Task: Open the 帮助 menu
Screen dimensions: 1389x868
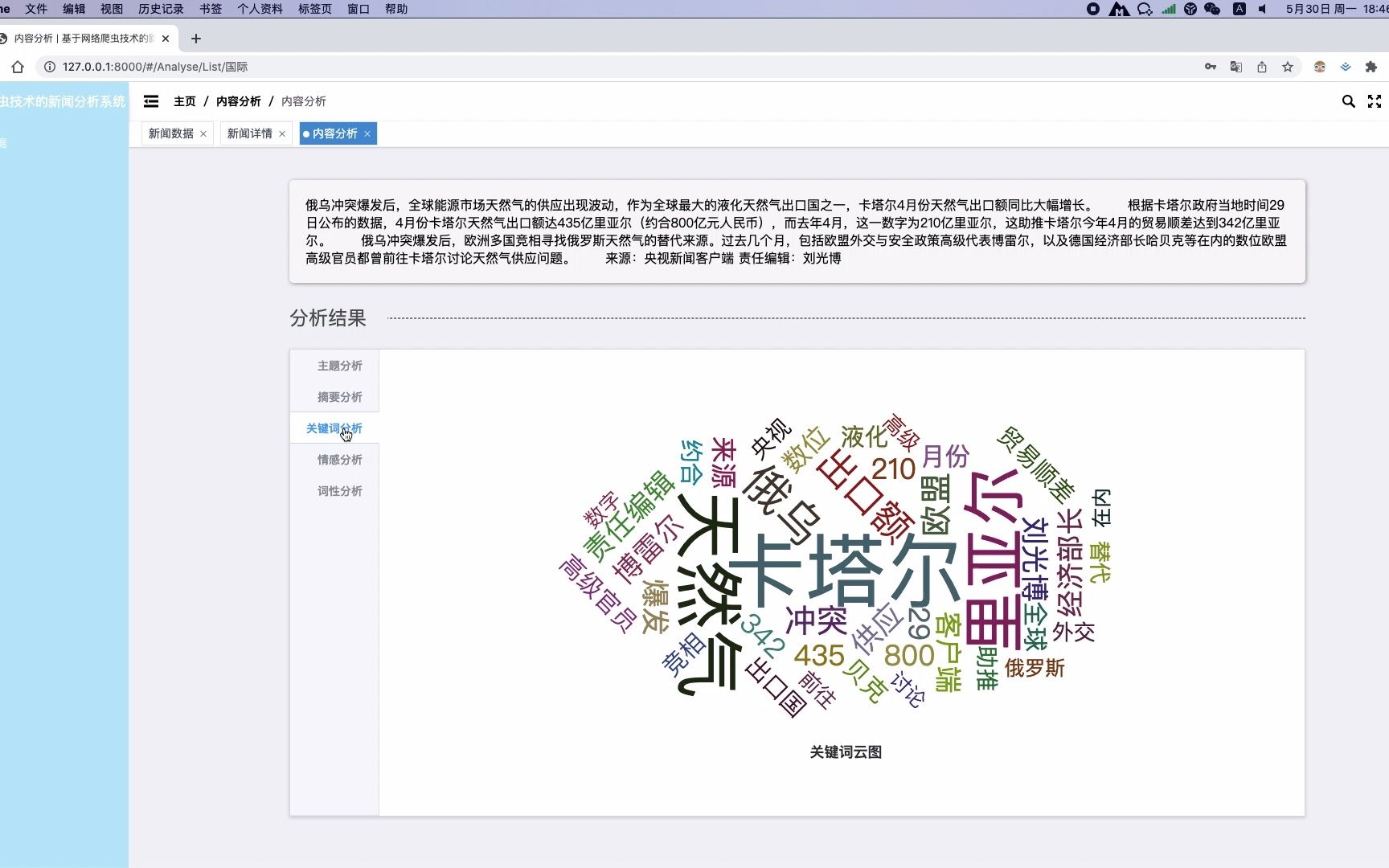Action: tap(396, 9)
